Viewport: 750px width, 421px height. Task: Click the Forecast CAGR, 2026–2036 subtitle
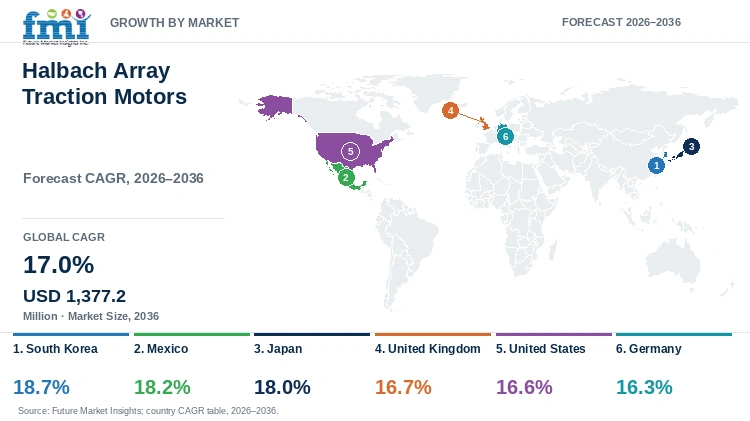tap(113, 178)
